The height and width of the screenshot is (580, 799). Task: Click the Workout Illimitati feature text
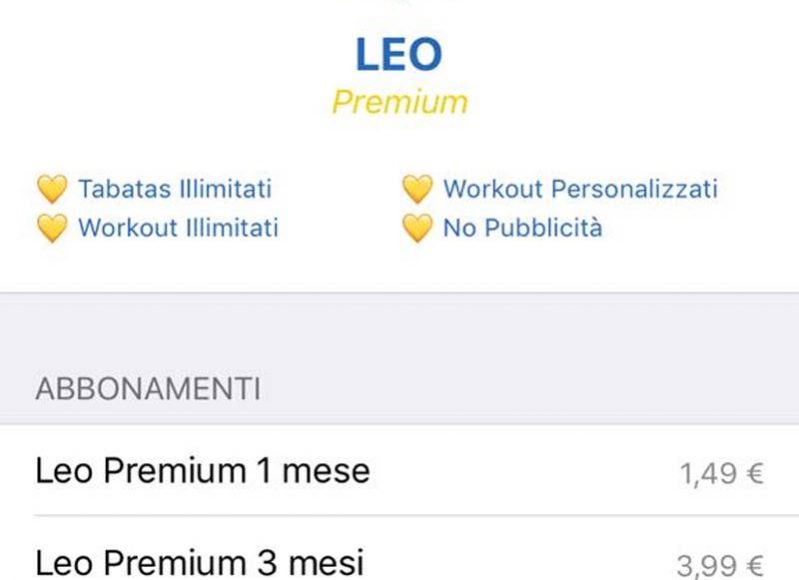click(178, 227)
